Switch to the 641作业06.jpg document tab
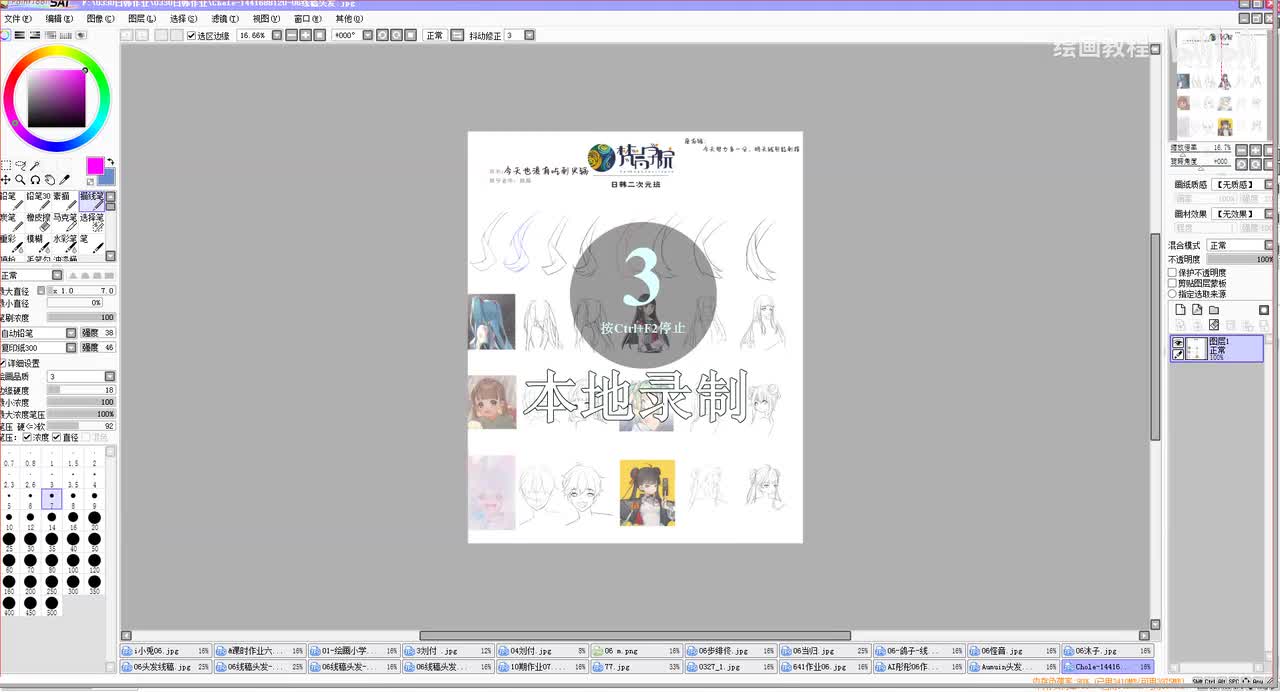This screenshot has width=1280, height=692. click(x=824, y=666)
